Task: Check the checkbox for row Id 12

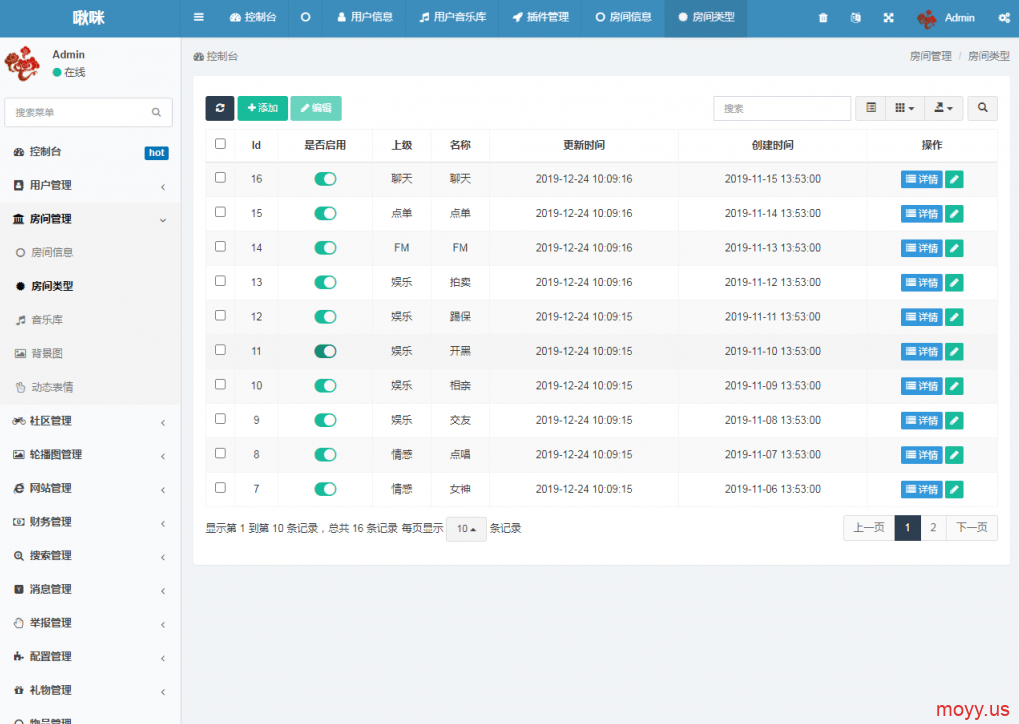Action: [x=220, y=315]
